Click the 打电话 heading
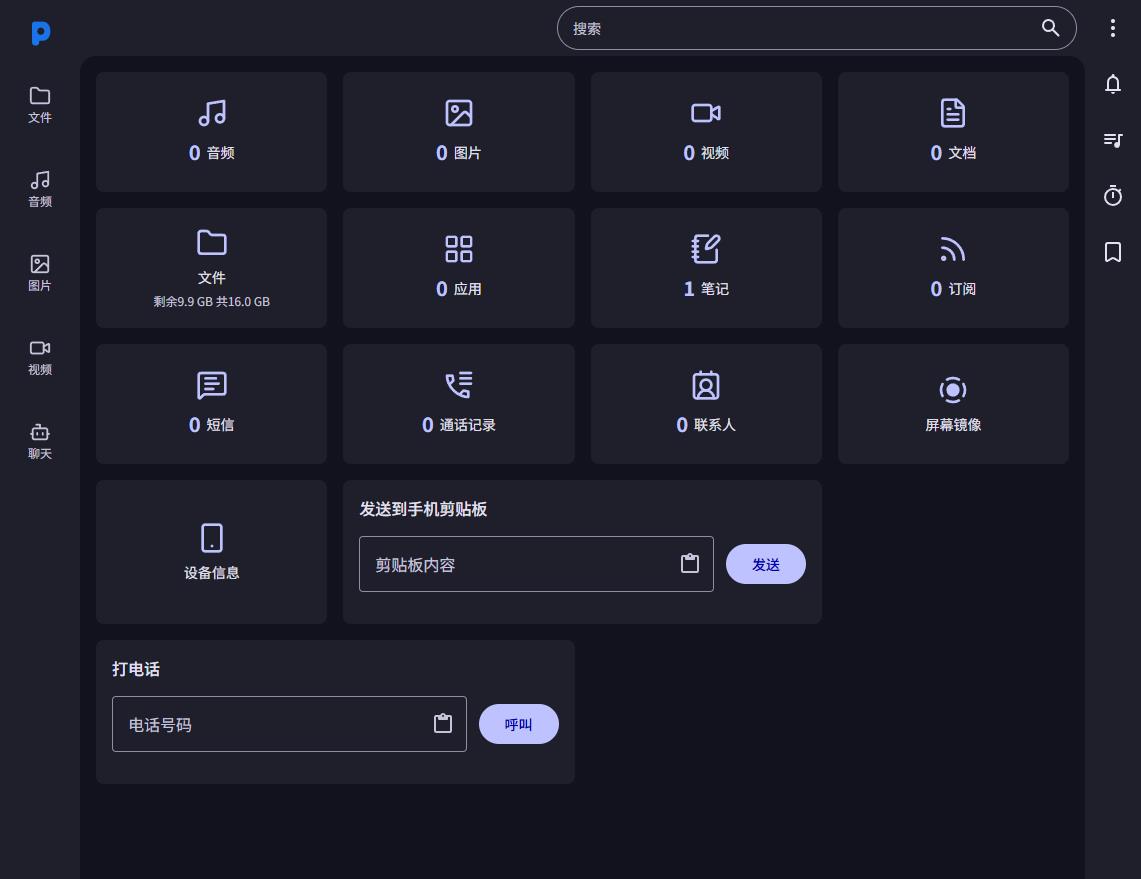Screen dimensions: 1141x879 coord(136,669)
